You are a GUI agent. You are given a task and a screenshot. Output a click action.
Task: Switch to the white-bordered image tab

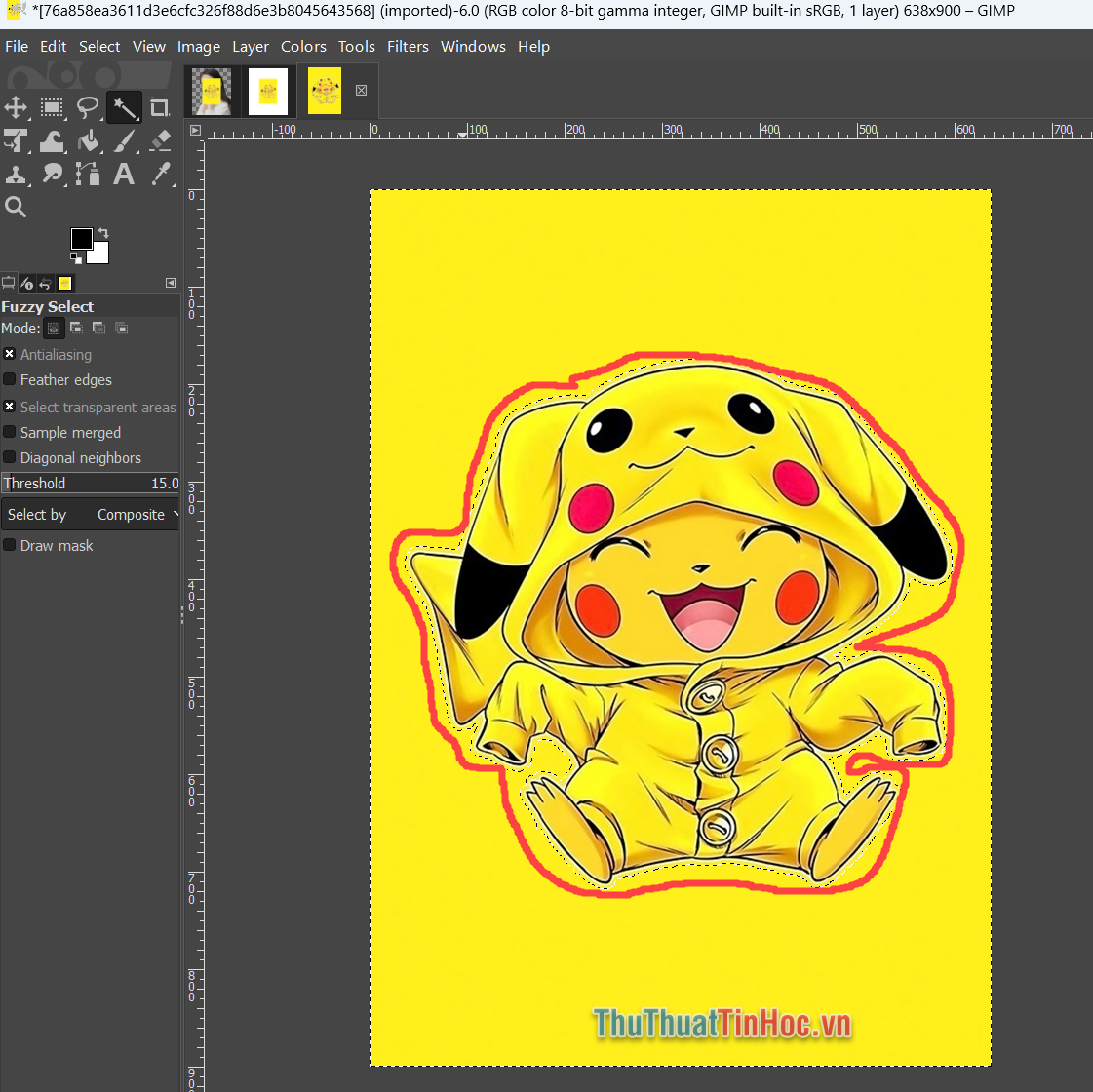coord(268,91)
